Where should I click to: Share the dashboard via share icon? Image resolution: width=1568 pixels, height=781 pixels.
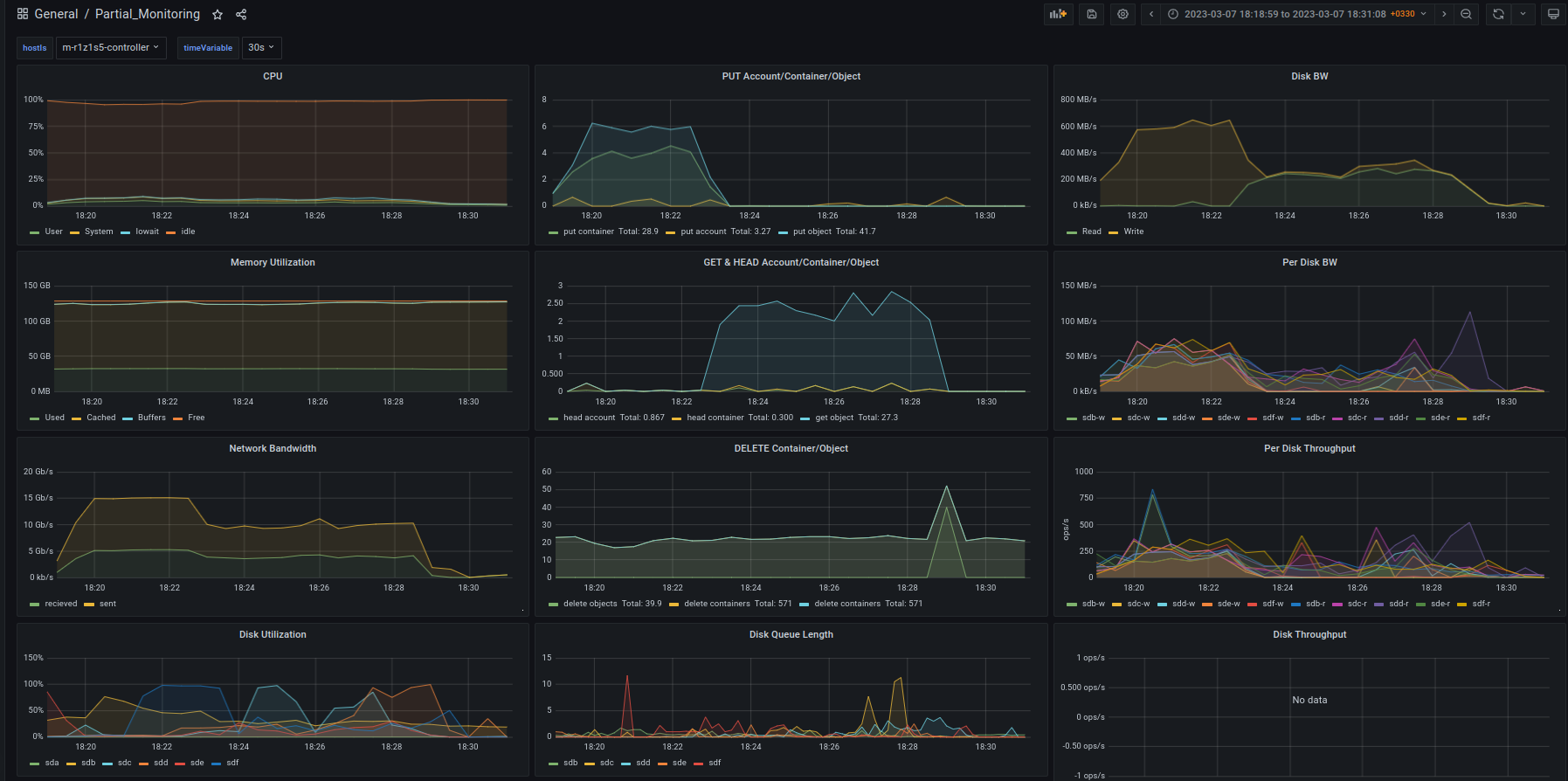coord(241,15)
